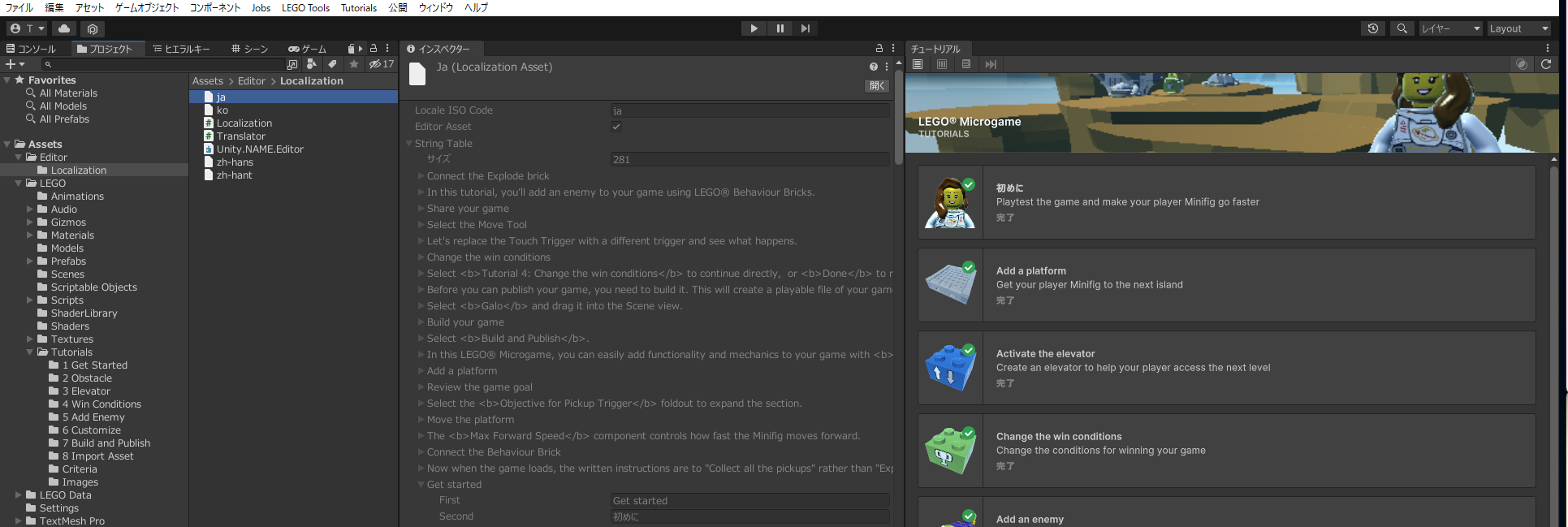Open the Package Manager hexagon icon
The height and width of the screenshot is (527, 1568).
(x=93, y=28)
